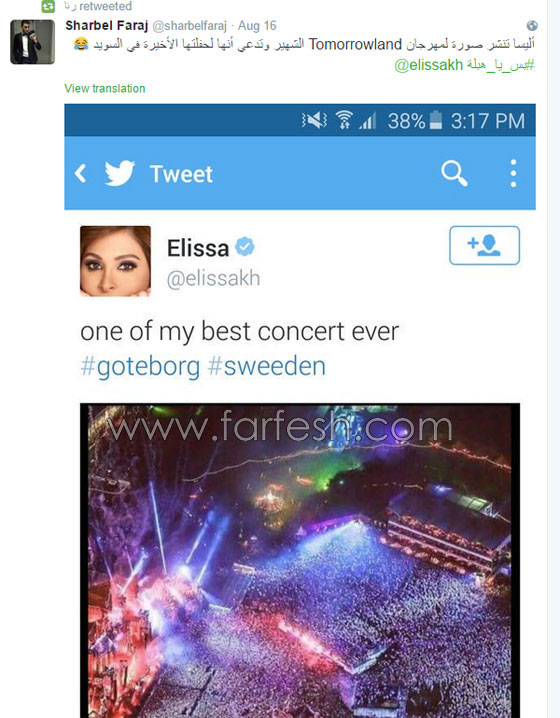Click the Wi-Fi status icon

click(344, 120)
